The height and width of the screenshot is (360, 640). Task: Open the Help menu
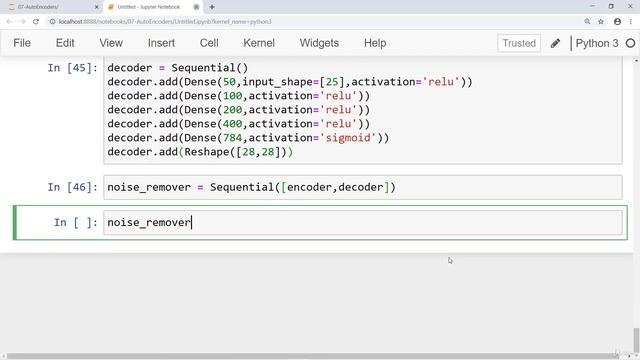tap(375, 43)
